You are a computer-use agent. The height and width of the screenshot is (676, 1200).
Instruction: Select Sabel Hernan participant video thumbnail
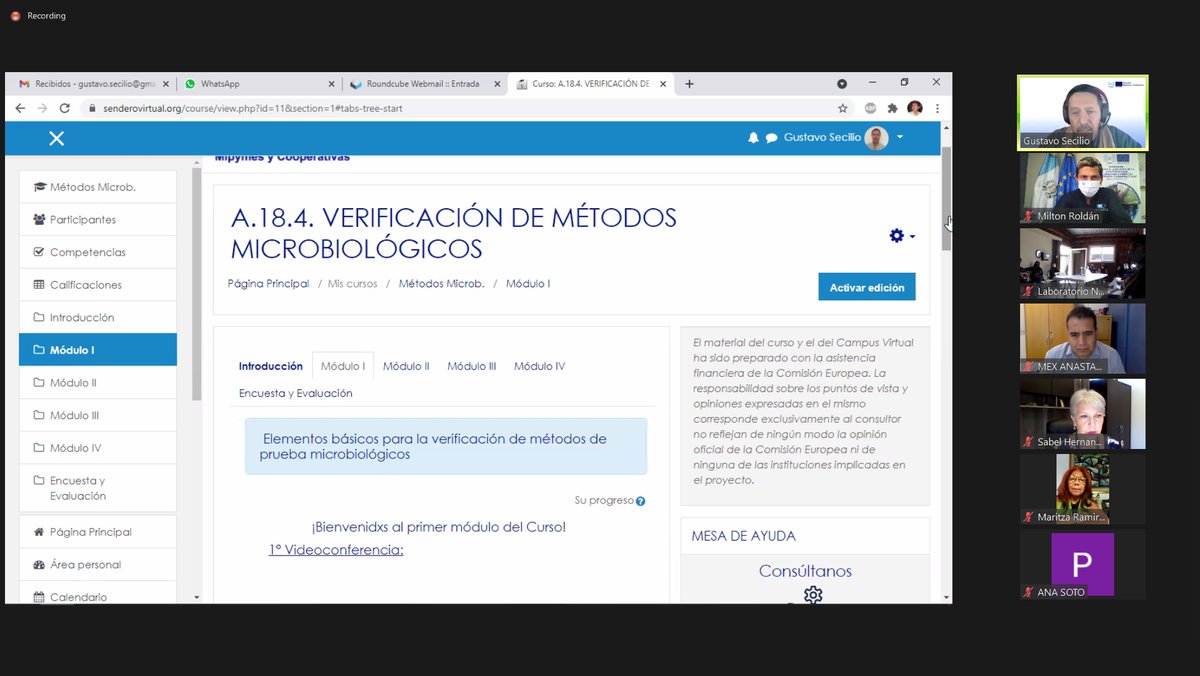point(1082,414)
